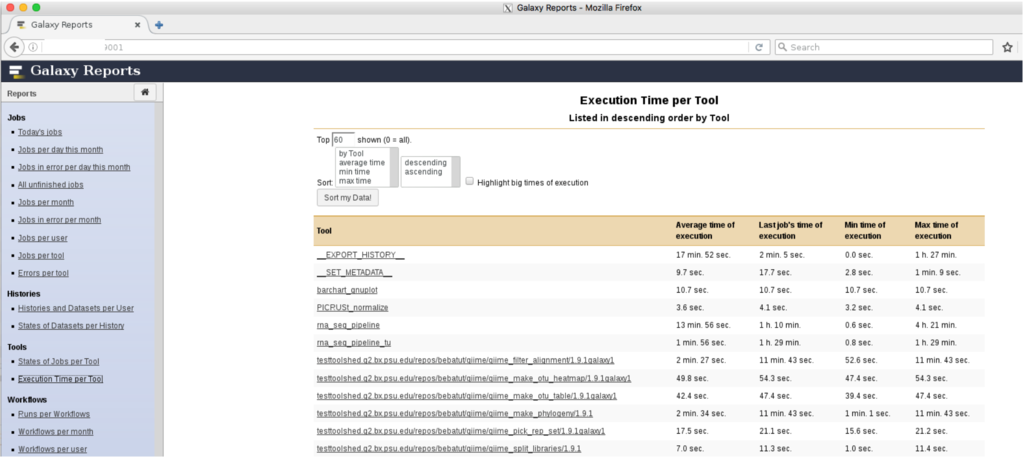Open a new tab with the plus icon

tap(159, 25)
